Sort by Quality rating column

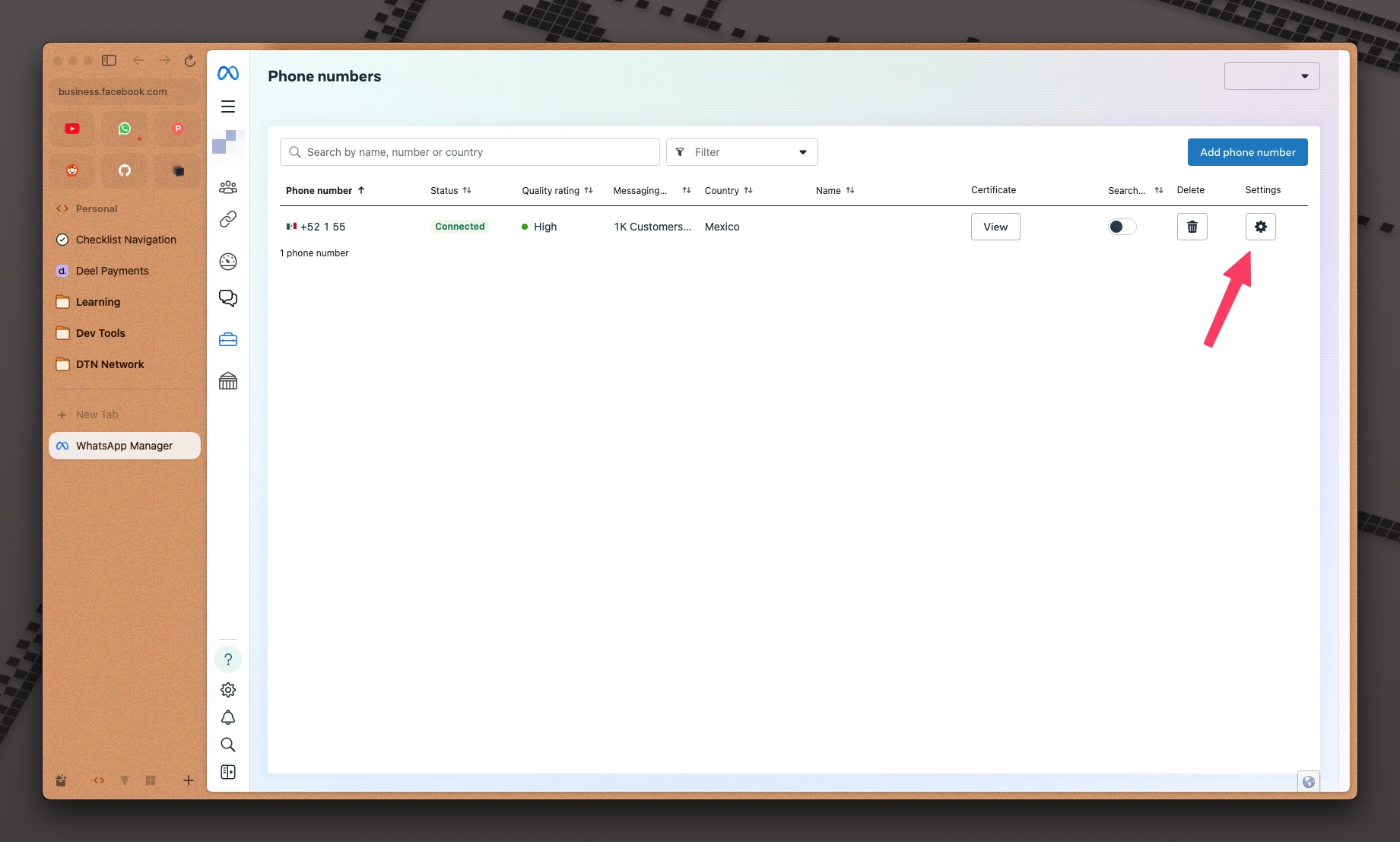[557, 191]
